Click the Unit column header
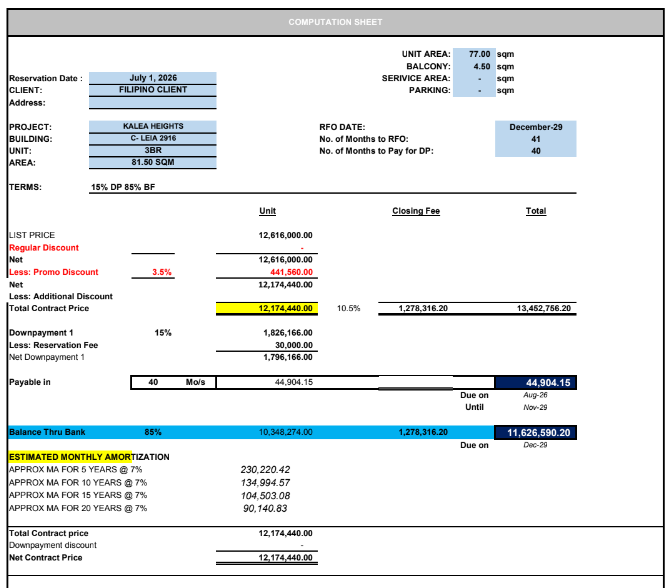 tap(268, 211)
